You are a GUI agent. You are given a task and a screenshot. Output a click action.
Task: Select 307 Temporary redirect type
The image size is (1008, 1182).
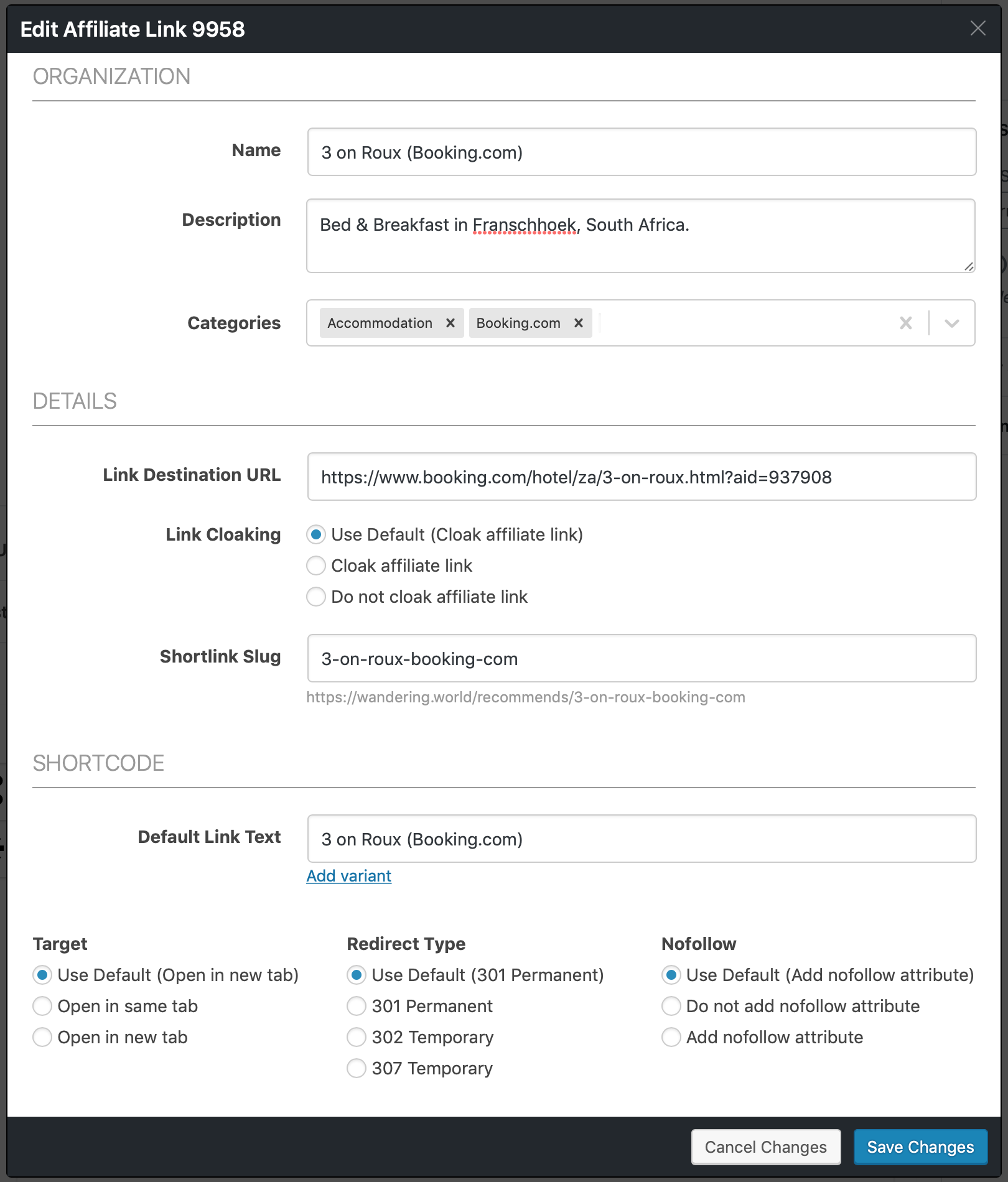[357, 1068]
